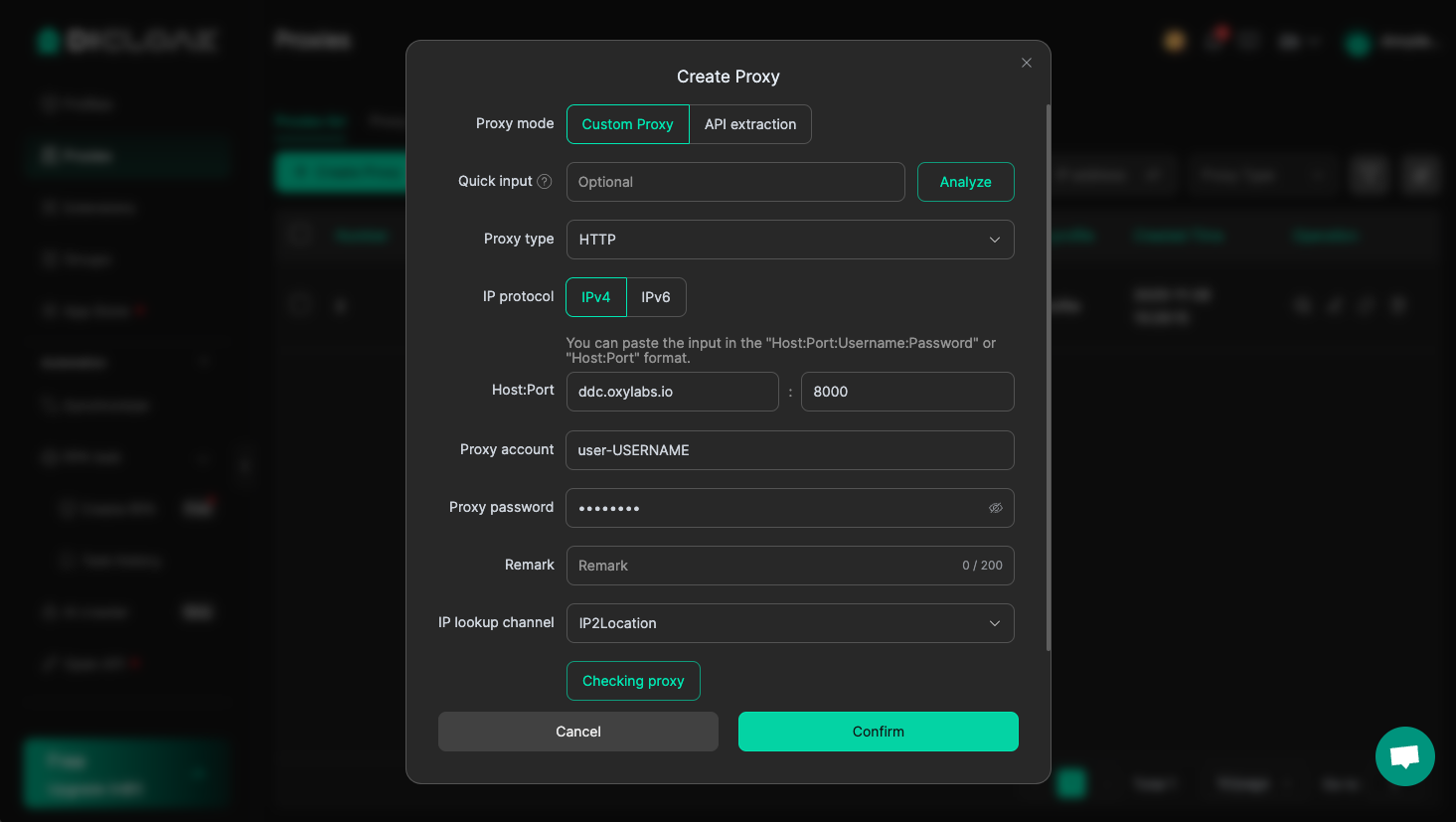This screenshot has height=822, width=1456.
Task: Click the Checking proxy button
Action: [x=633, y=681]
